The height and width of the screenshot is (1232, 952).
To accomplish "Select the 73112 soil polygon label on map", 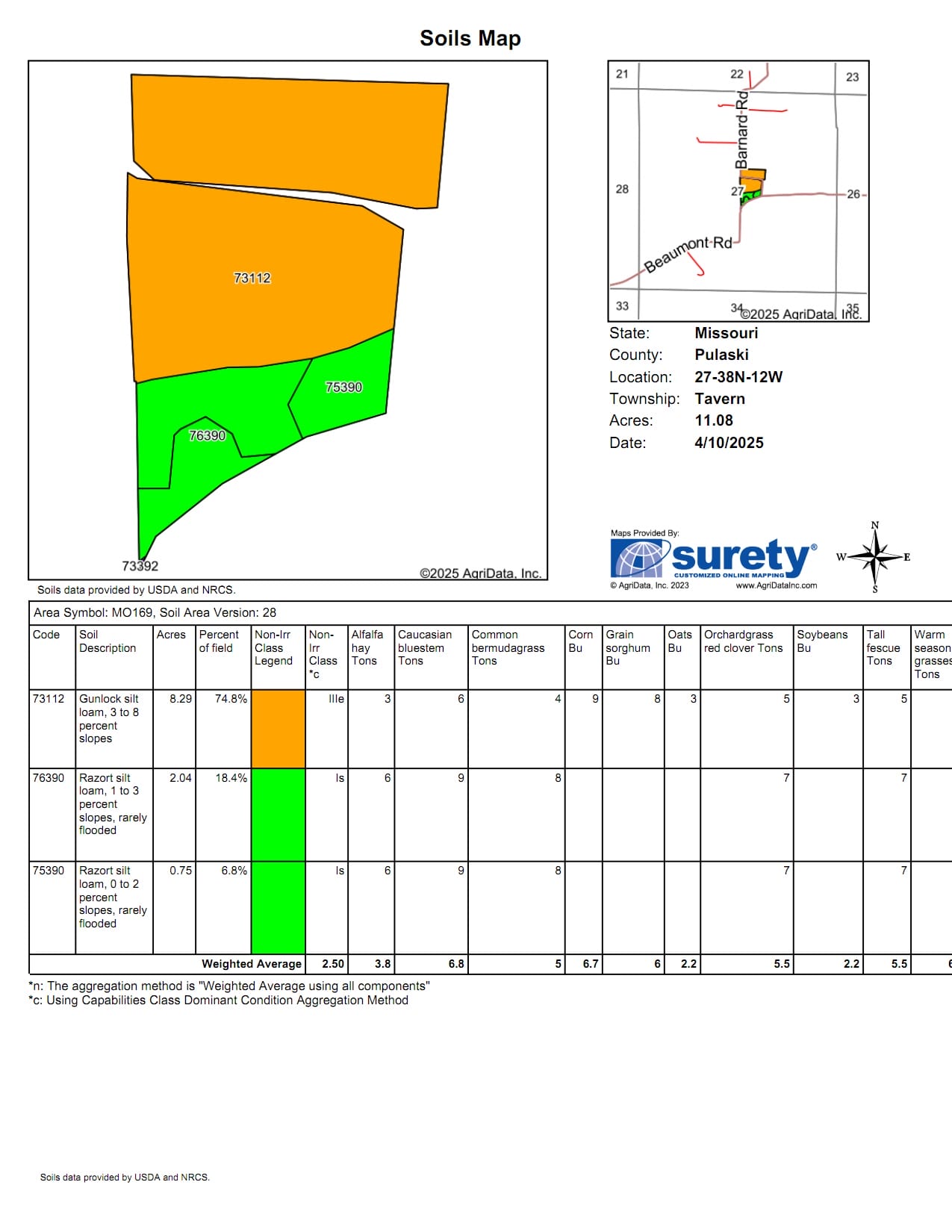I will pyautogui.click(x=252, y=278).
